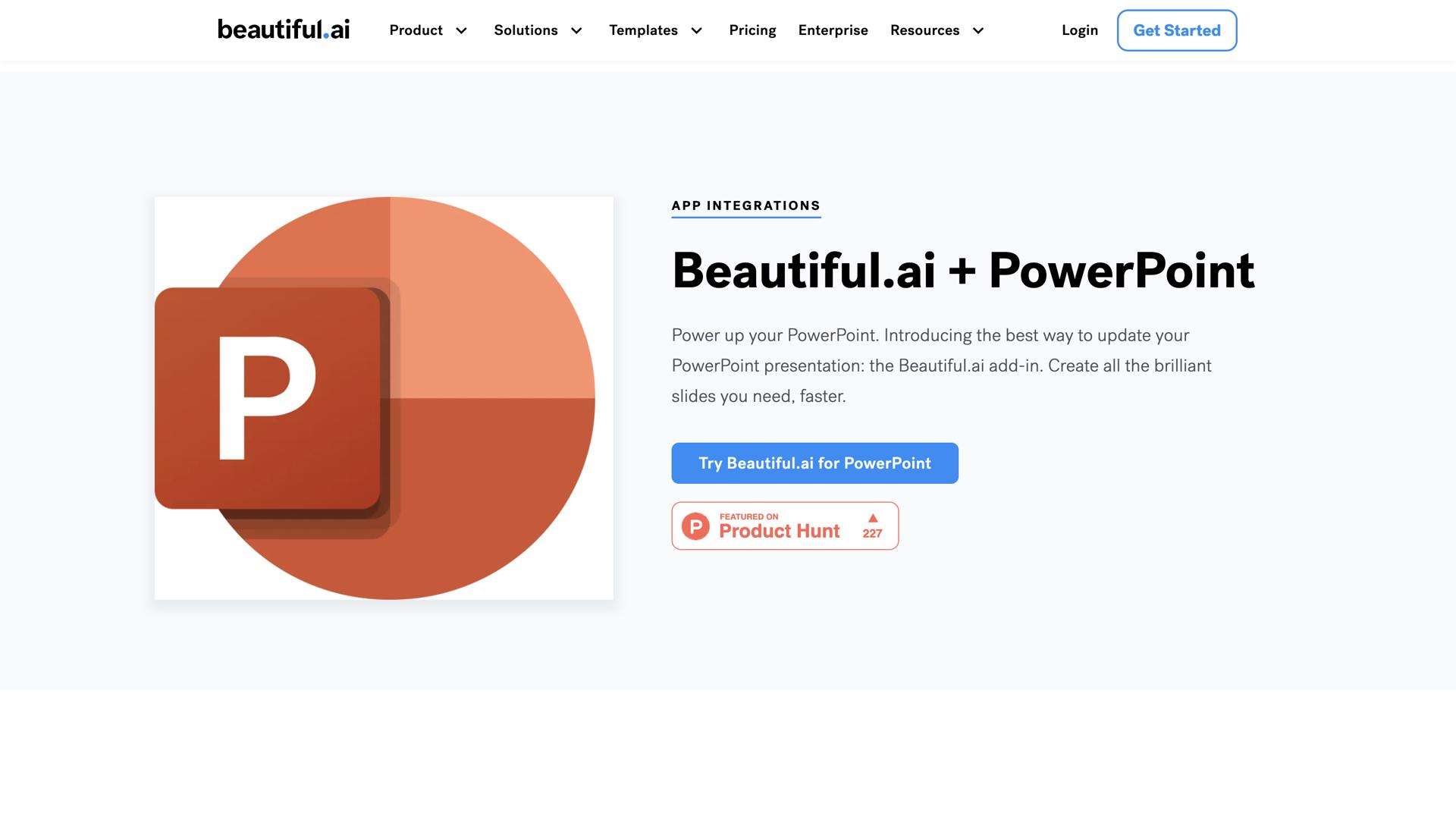1456x819 pixels.
Task: Click the 227 upvote count
Action: point(873,532)
